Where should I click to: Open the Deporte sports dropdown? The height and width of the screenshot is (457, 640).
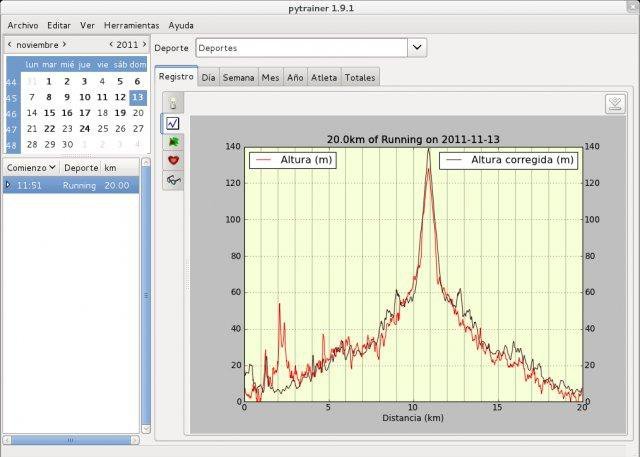pos(417,47)
